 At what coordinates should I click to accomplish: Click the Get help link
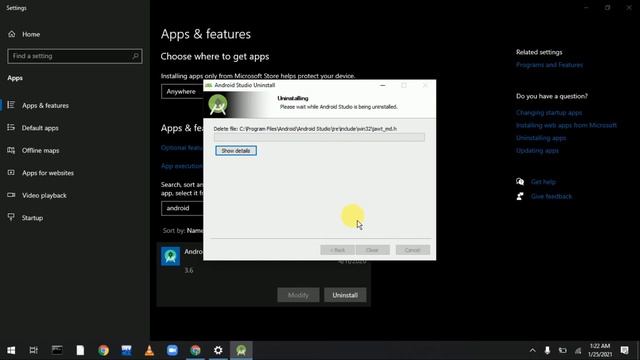click(543, 182)
